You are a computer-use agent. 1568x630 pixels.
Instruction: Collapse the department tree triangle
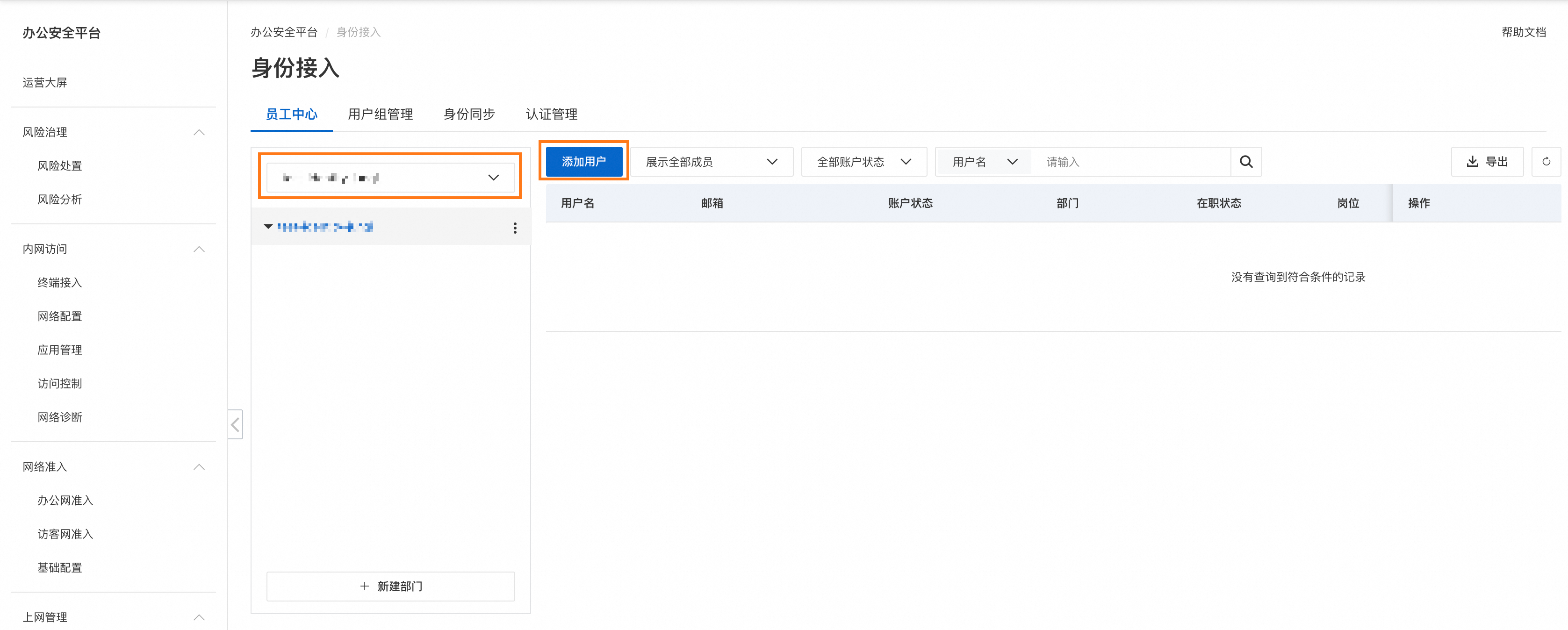point(268,226)
